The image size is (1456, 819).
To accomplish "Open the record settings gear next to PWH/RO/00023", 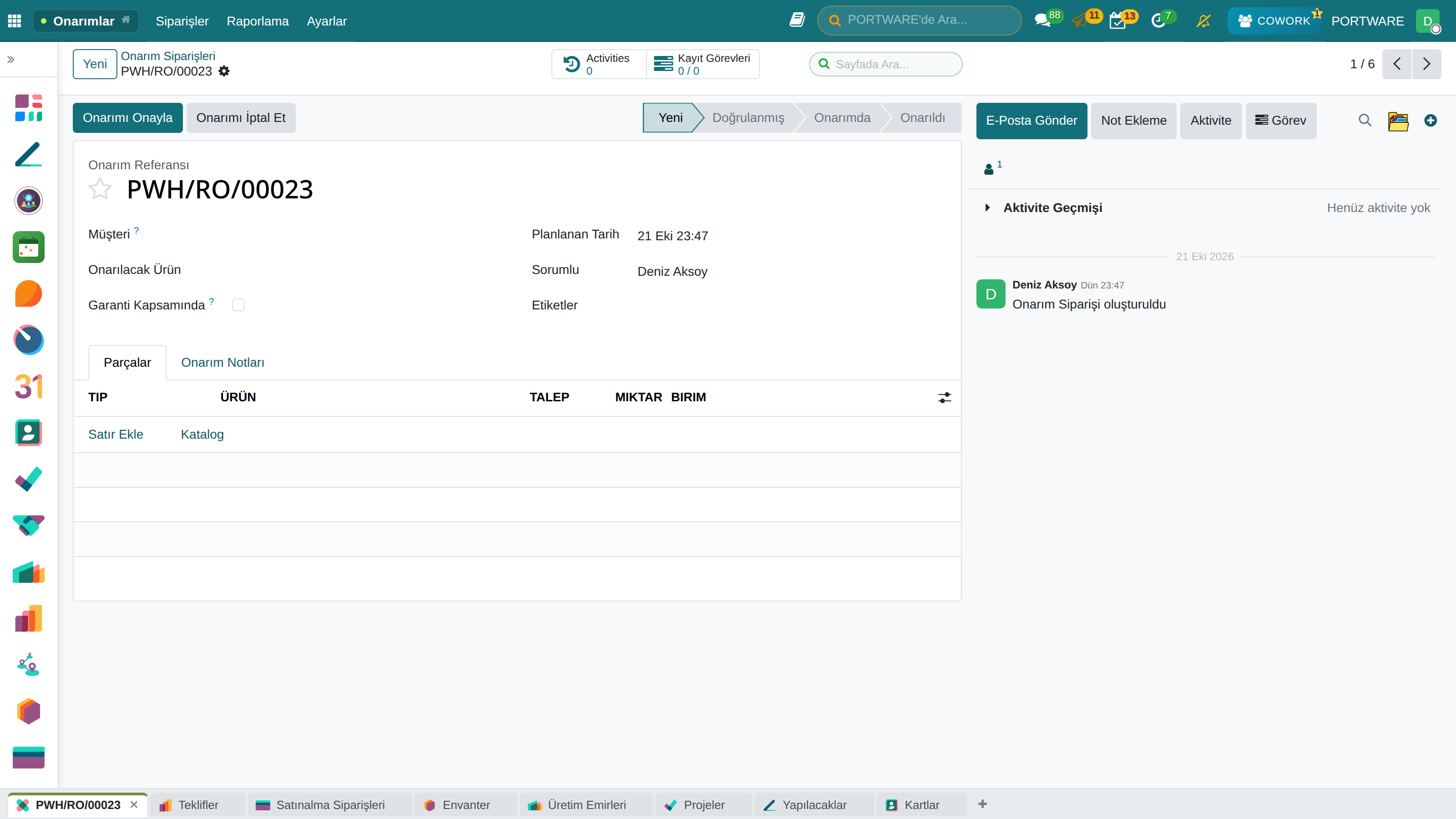I will tap(224, 71).
